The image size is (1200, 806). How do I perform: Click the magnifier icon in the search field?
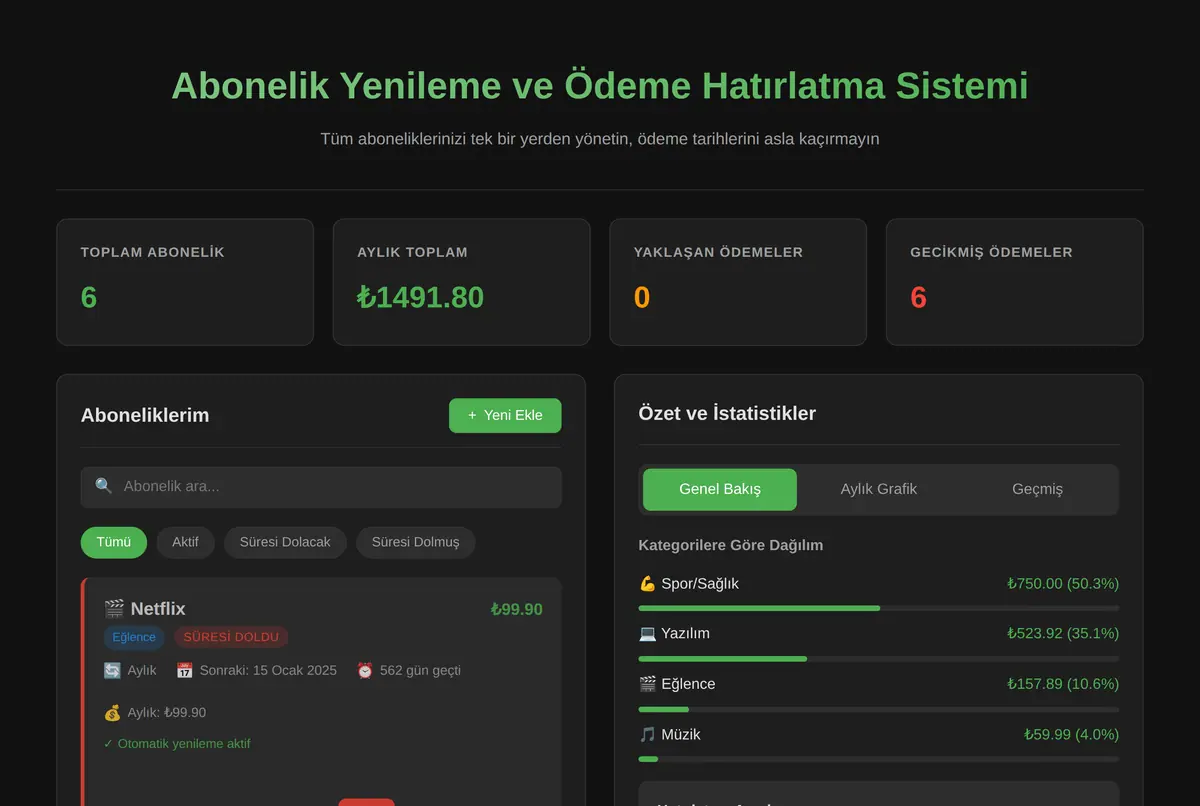click(x=104, y=486)
